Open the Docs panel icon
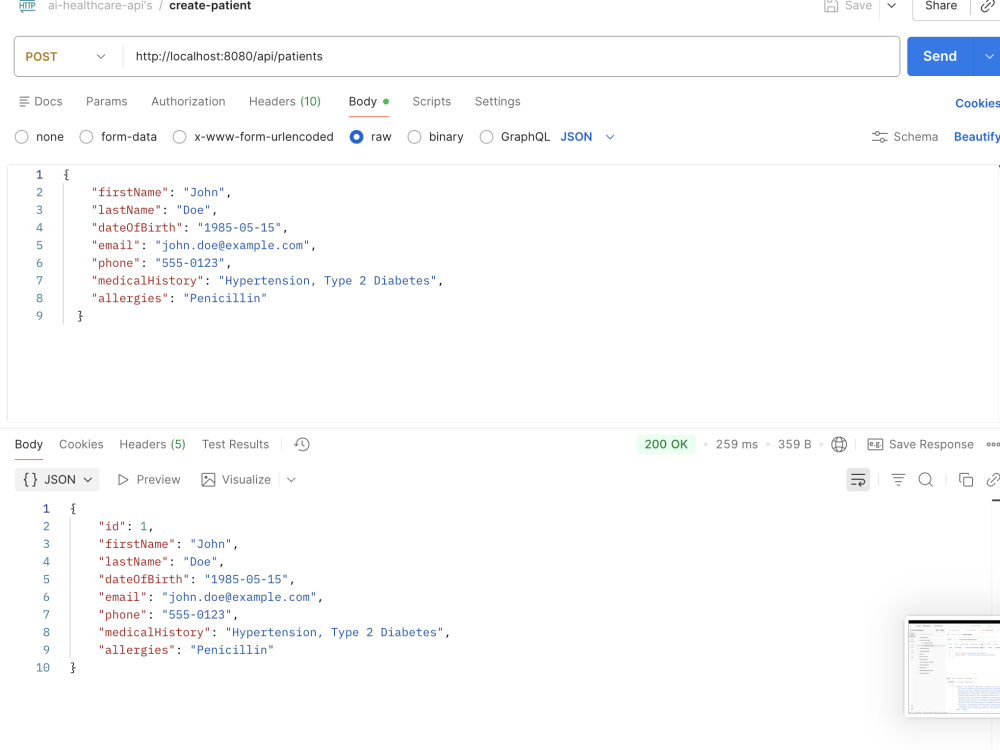 pos(24,101)
